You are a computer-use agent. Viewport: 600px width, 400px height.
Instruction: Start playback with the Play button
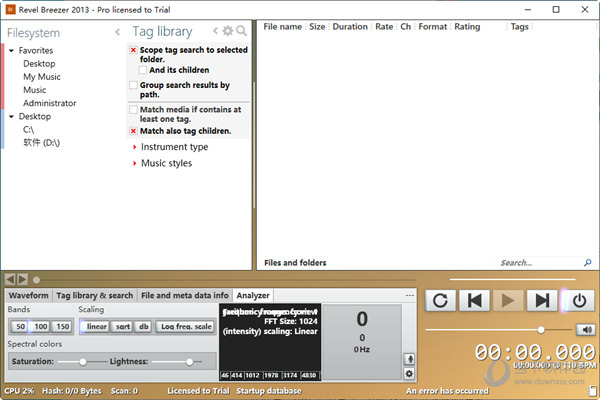[508, 300]
